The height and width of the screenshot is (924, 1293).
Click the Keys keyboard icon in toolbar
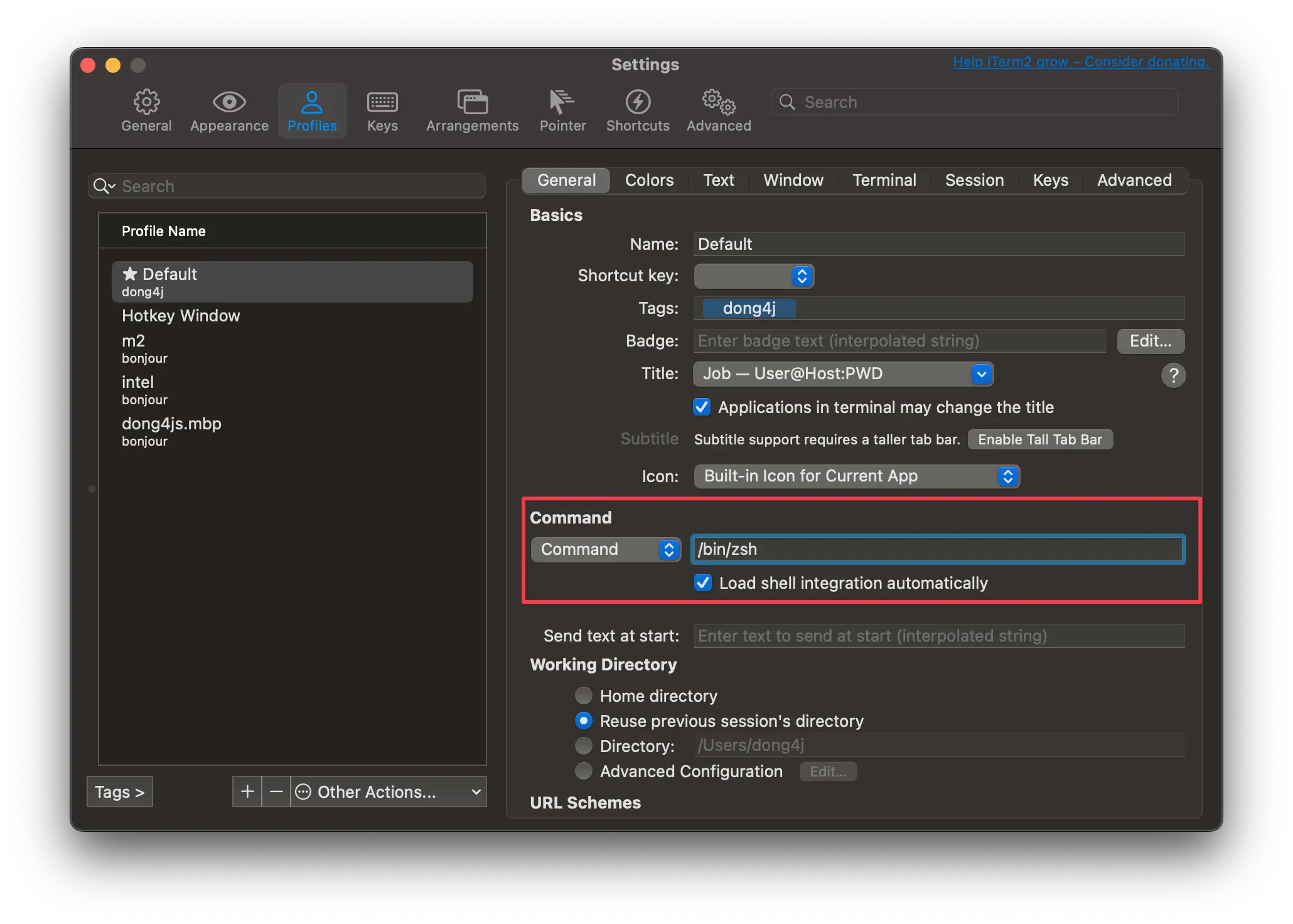tap(382, 102)
